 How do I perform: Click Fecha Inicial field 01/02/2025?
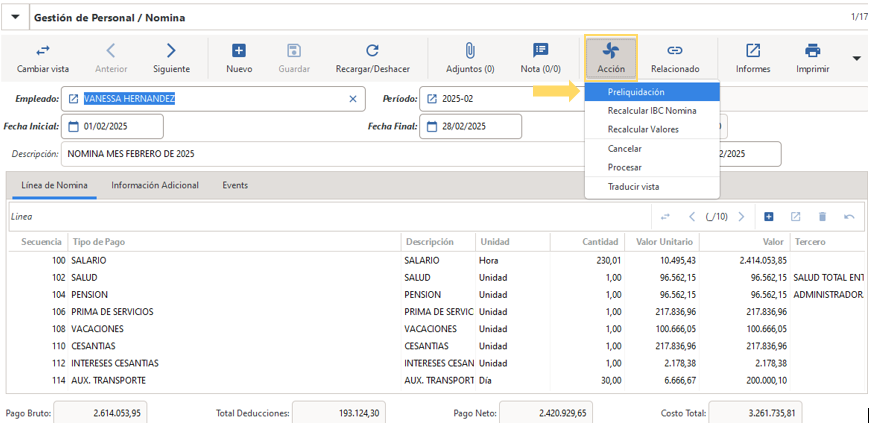(x=113, y=126)
